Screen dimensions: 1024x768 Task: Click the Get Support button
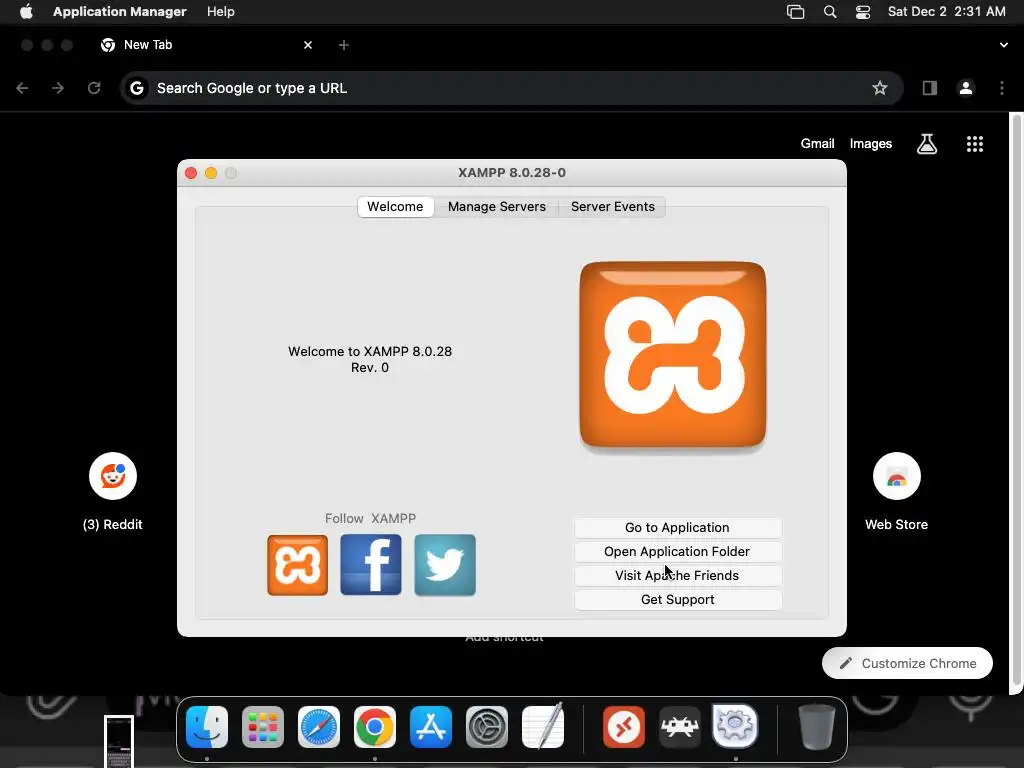coord(677,600)
